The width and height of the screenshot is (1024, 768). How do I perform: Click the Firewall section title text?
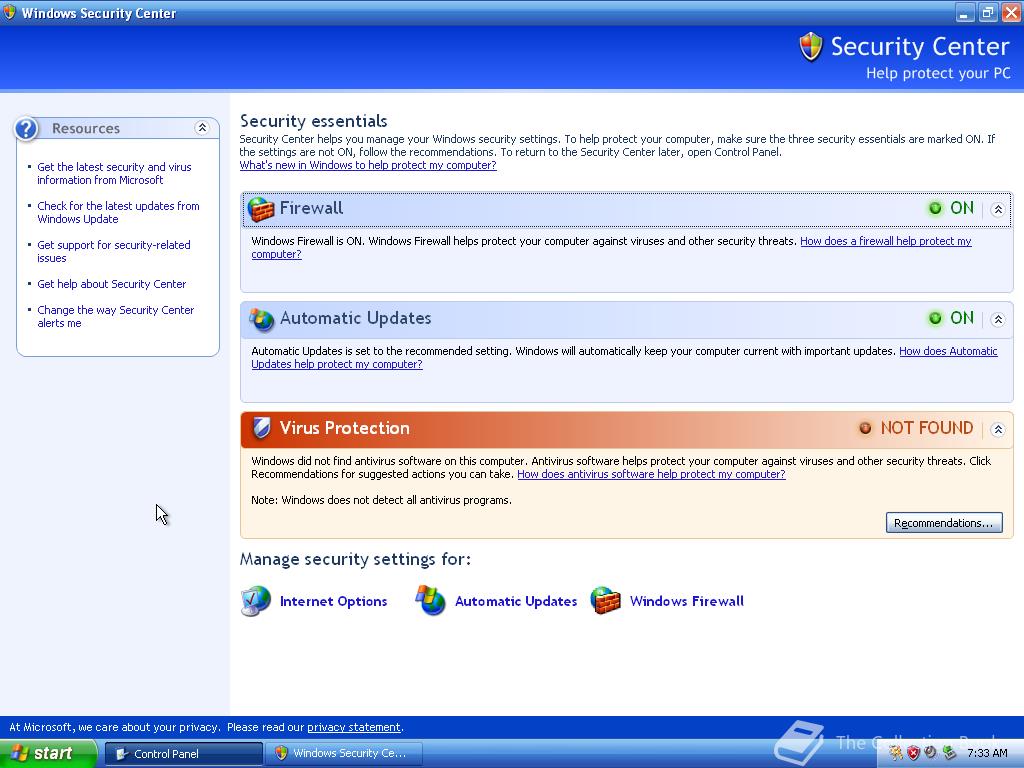click(x=311, y=208)
